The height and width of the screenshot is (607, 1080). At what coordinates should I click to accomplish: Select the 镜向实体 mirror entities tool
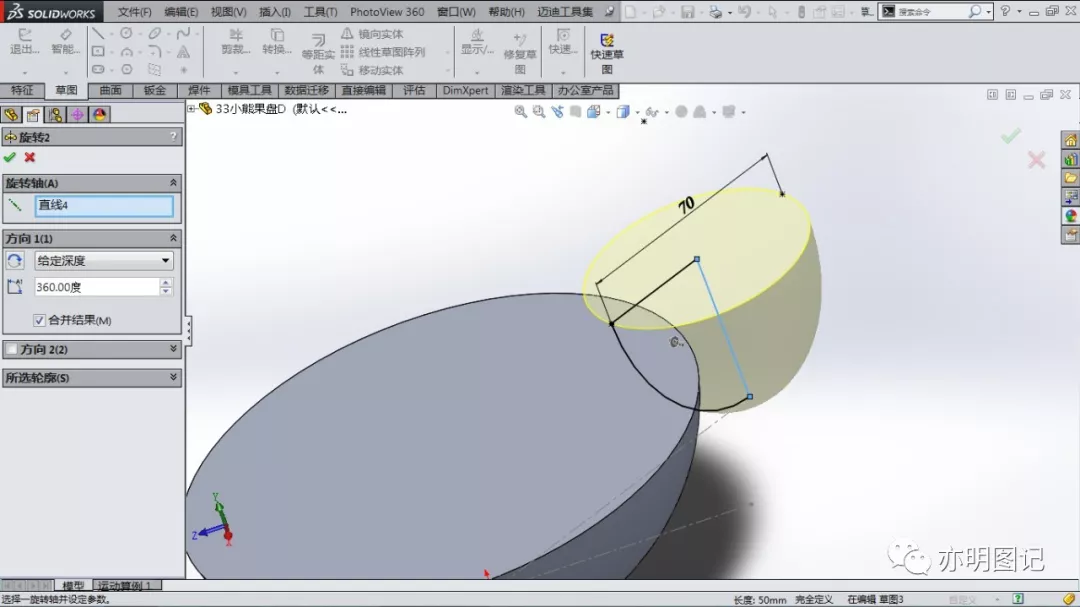click(373, 34)
